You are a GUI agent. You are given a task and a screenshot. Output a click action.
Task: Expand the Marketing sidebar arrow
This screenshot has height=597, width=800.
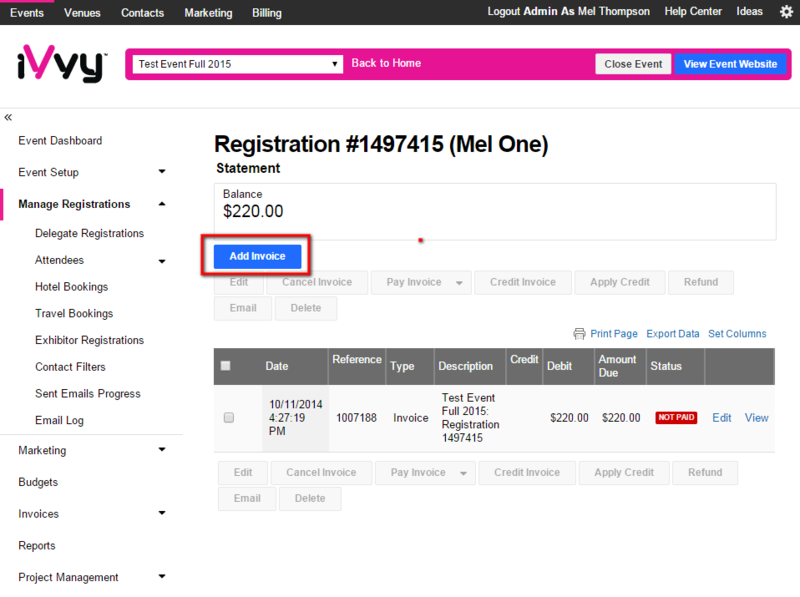[x=162, y=450]
